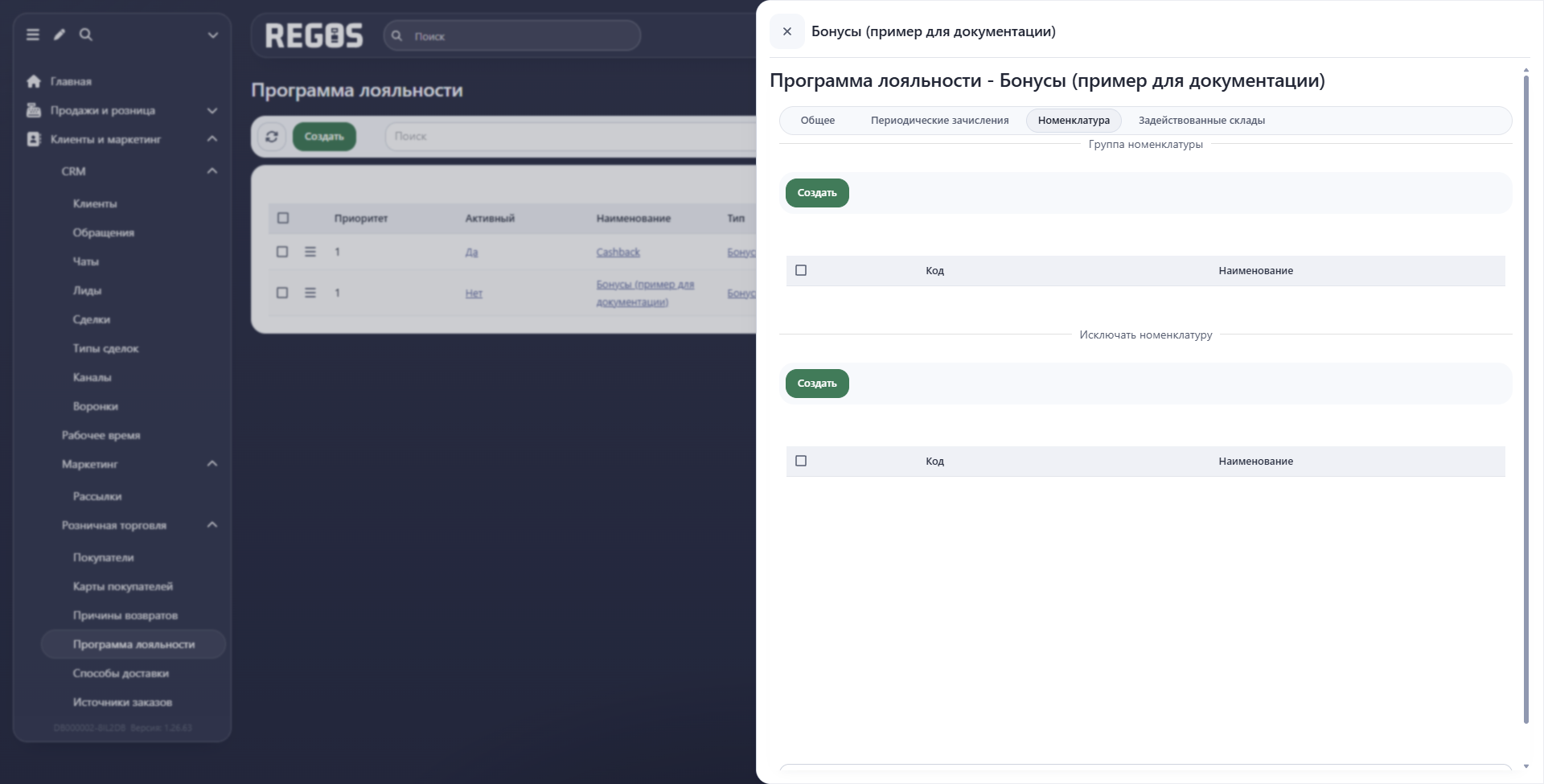Image resolution: width=1544 pixels, height=784 pixels.
Task: Open Причины возвратов in sidebar
Action: pos(125,615)
